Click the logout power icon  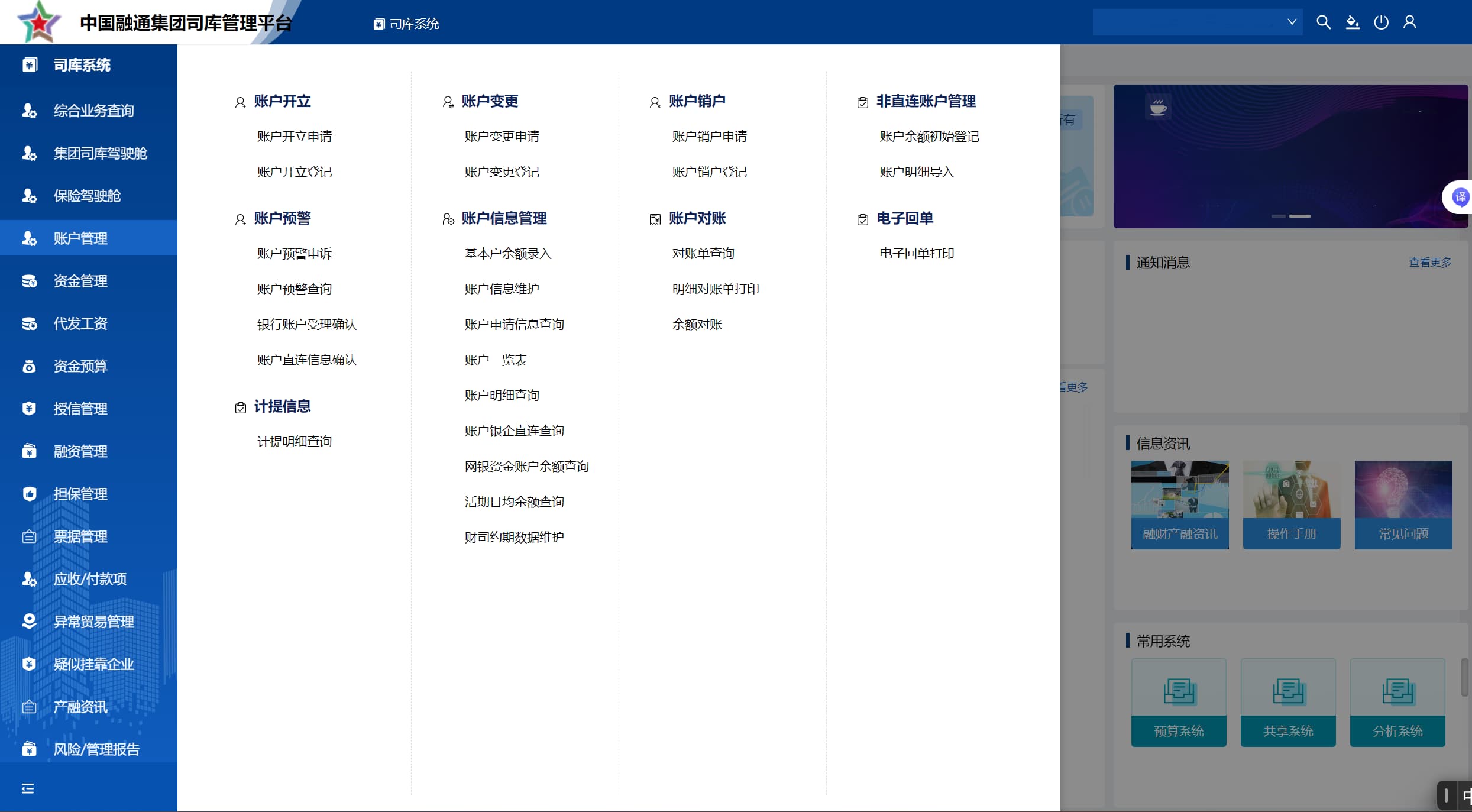[1381, 22]
